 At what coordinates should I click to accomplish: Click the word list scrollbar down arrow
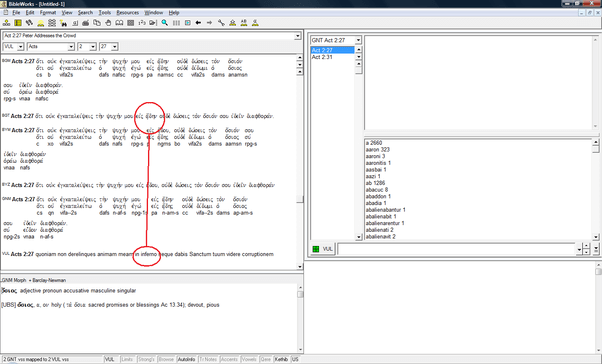[595, 237]
